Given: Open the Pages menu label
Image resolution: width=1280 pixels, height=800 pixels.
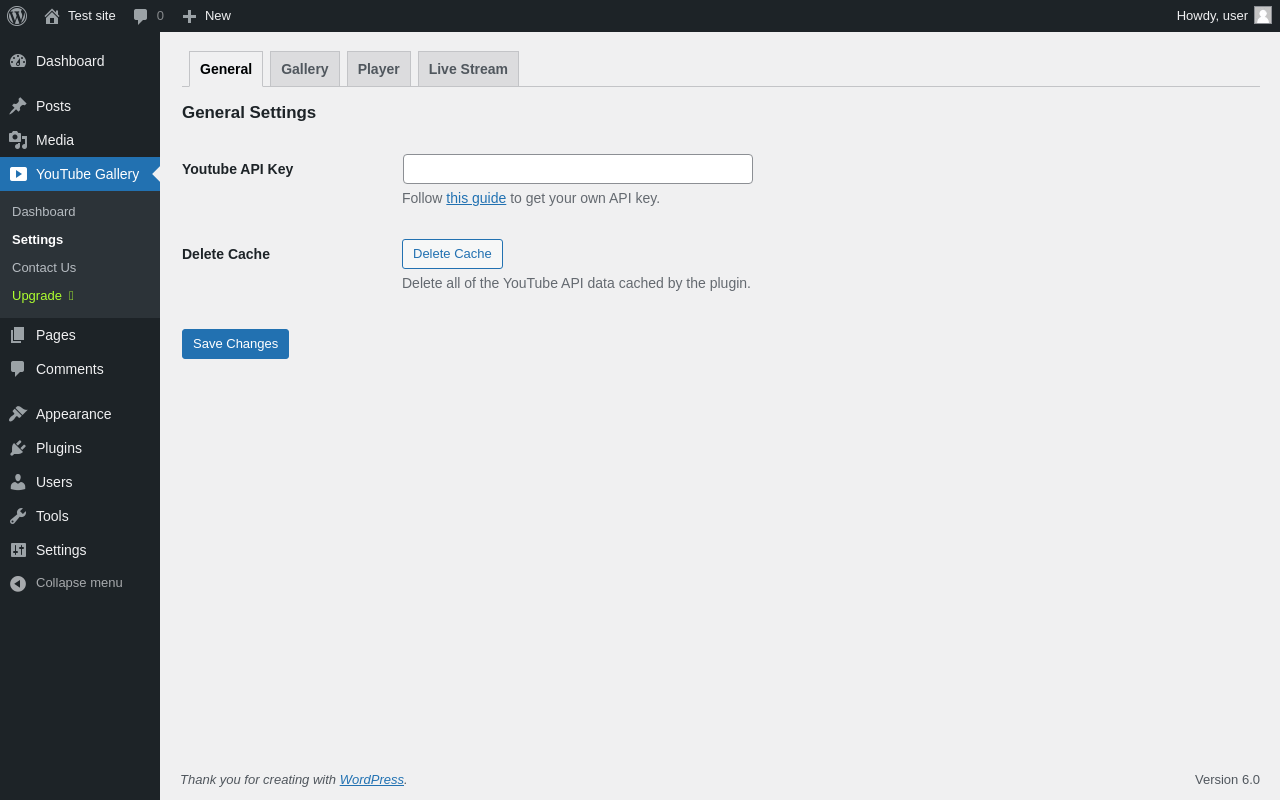Looking at the screenshot, I should click(x=56, y=335).
